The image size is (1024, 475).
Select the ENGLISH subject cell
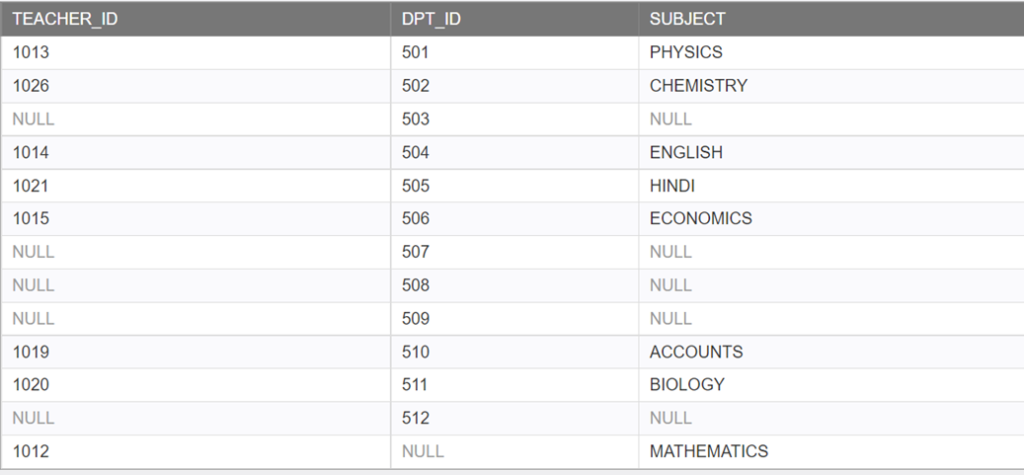pyautogui.click(x=831, y=152)
